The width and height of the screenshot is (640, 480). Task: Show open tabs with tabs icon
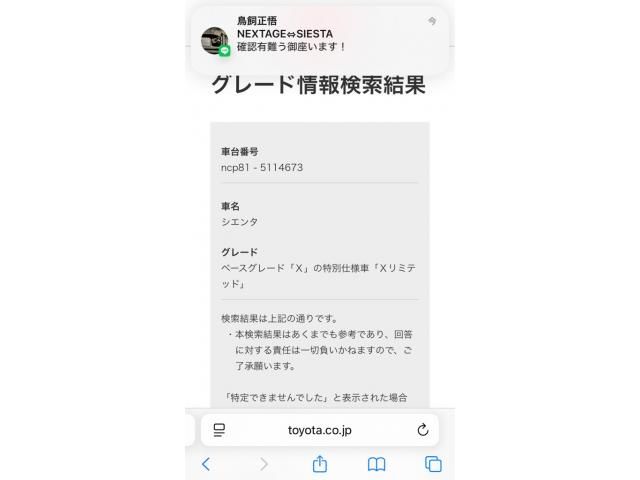[x=433, y=464]
